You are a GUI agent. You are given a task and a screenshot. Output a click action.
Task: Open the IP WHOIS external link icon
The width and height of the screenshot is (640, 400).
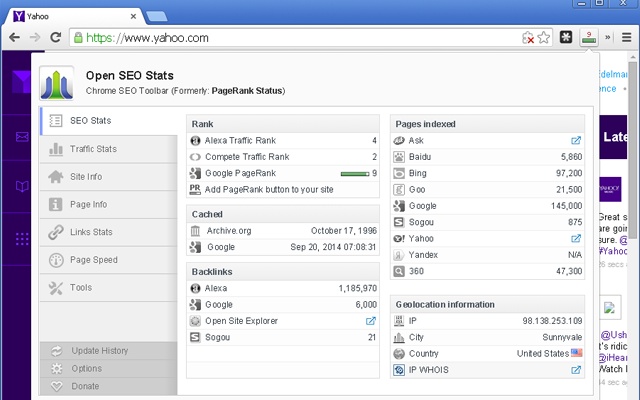coord(576,370)
